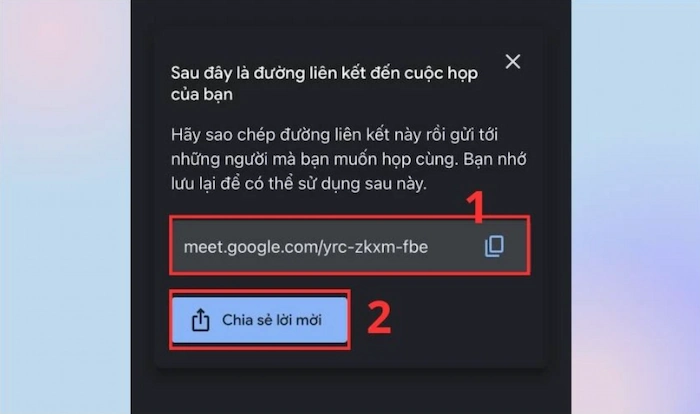700x414 pixels.
Task: Click the dark area below the dialog
Action: tap(351, 391)
